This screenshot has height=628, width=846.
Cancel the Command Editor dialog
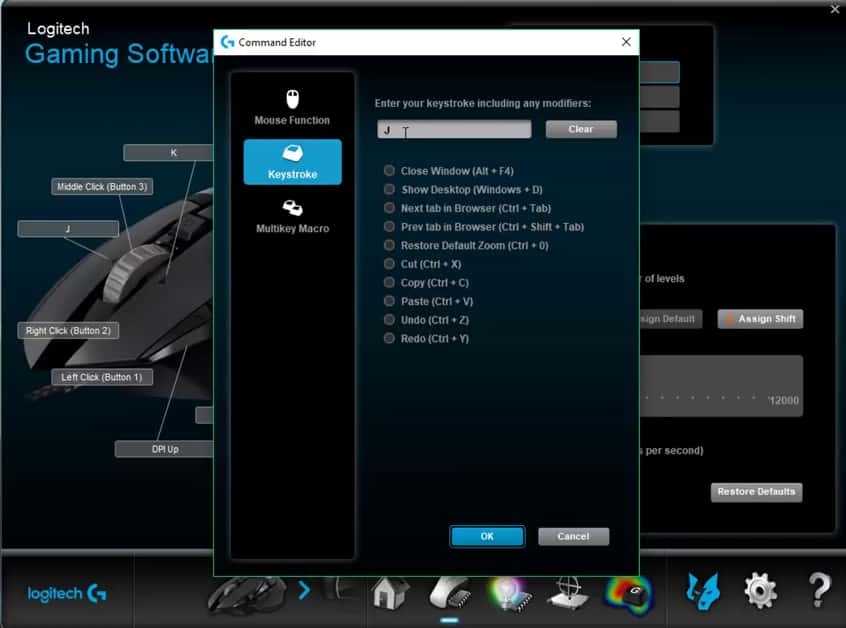click(x=573, y=536)
